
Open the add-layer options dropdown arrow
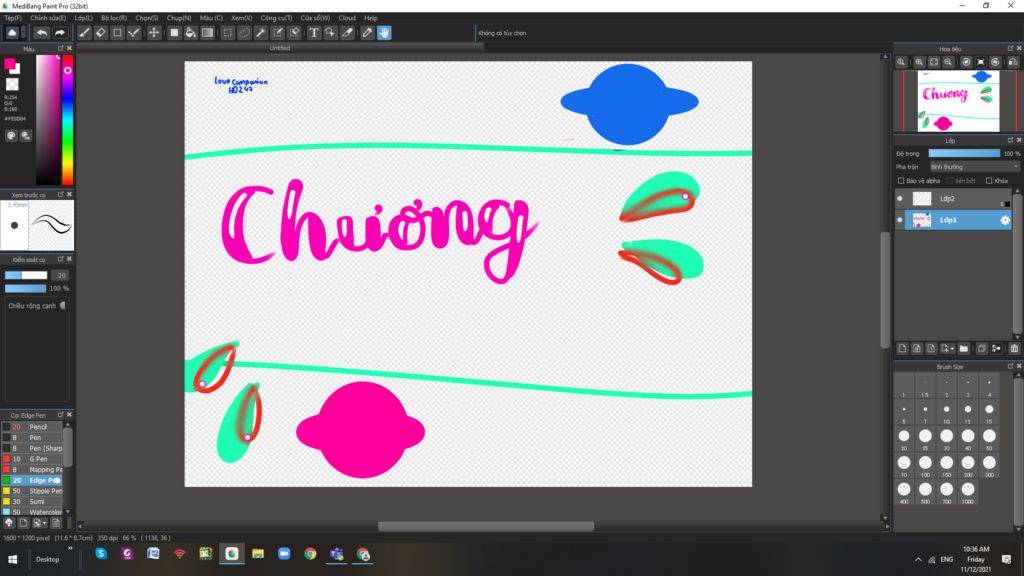pos(952,349)
